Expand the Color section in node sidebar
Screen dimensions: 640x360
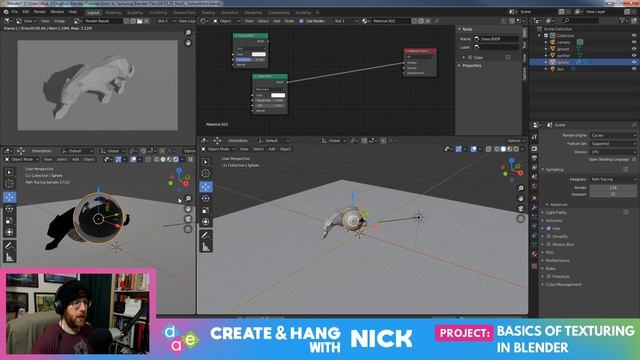478,58
